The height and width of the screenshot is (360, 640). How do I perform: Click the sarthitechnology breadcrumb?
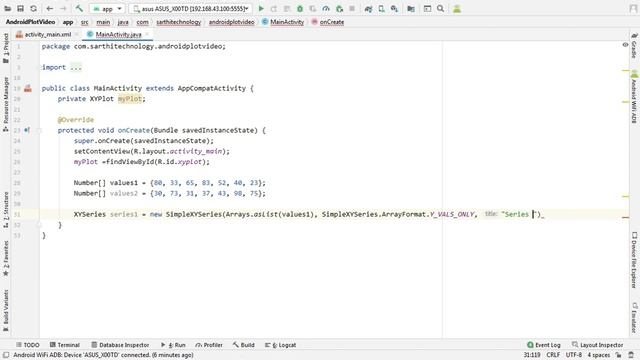178,22
